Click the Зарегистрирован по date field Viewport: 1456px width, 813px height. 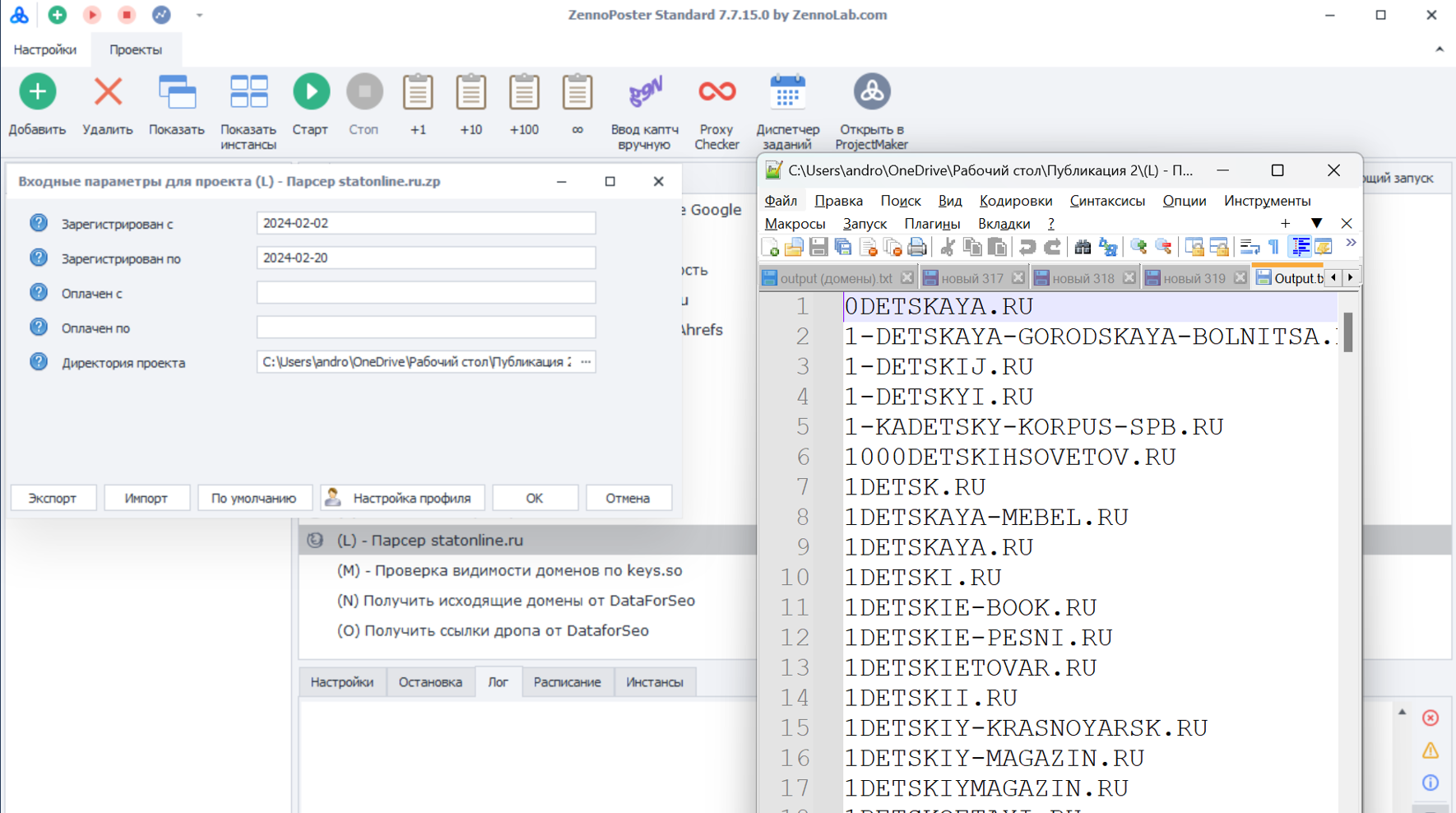coord(426,258)
